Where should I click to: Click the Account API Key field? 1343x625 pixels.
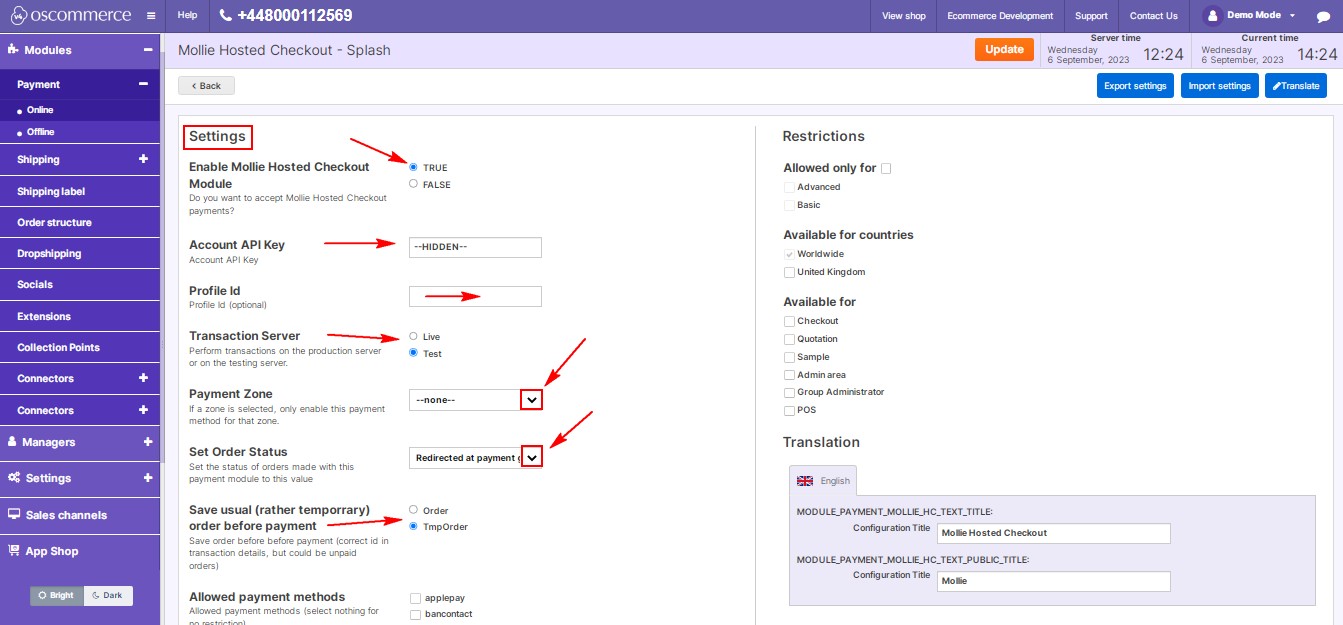tap(475, 247)
